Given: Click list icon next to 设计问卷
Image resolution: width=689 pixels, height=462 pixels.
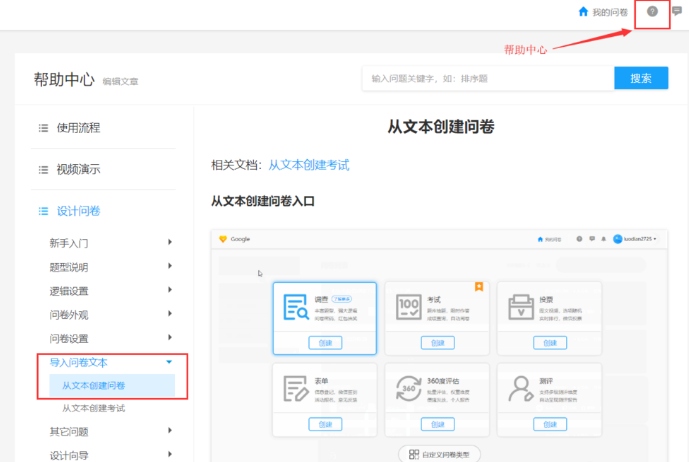Looking at the screenshot, I should pos(43,211).
